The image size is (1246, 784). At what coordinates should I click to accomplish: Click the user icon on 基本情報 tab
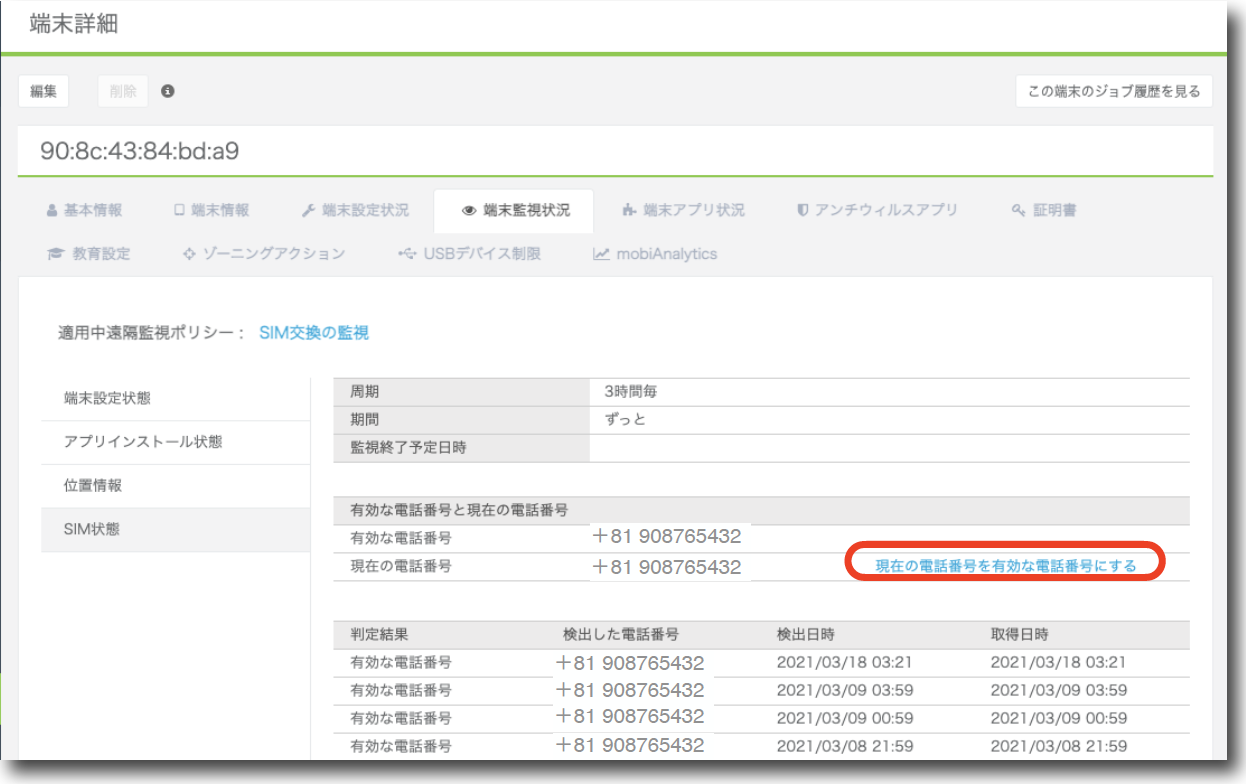[x=52, y=211]
